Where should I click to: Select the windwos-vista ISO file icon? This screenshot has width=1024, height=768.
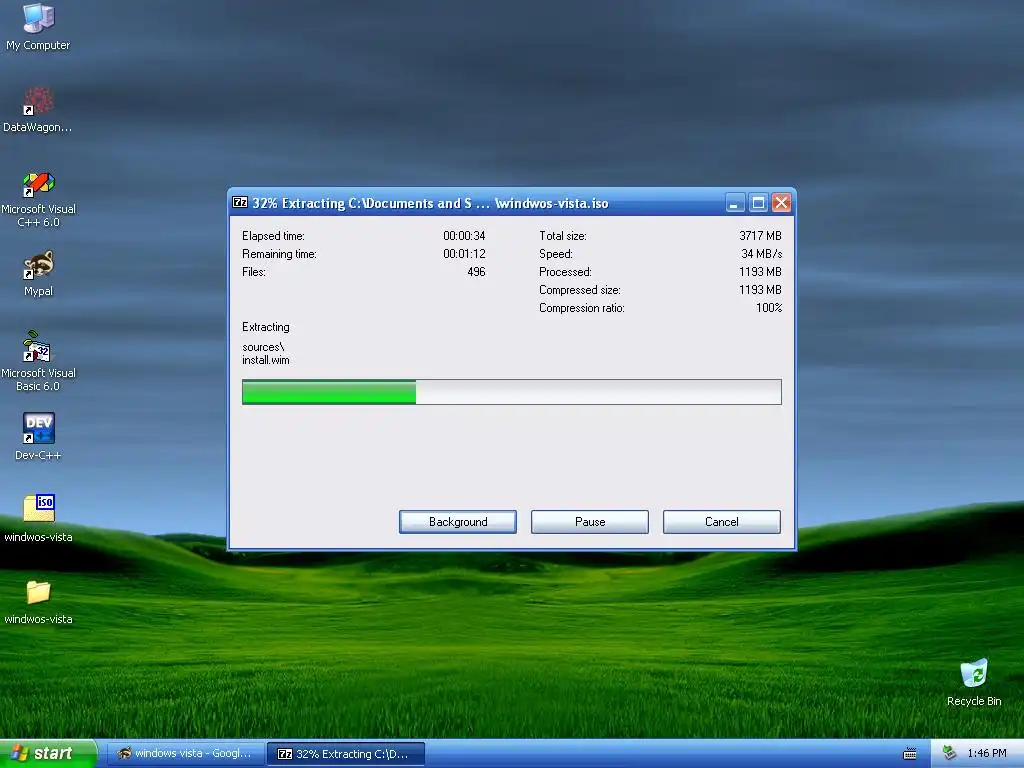[38, 518]
